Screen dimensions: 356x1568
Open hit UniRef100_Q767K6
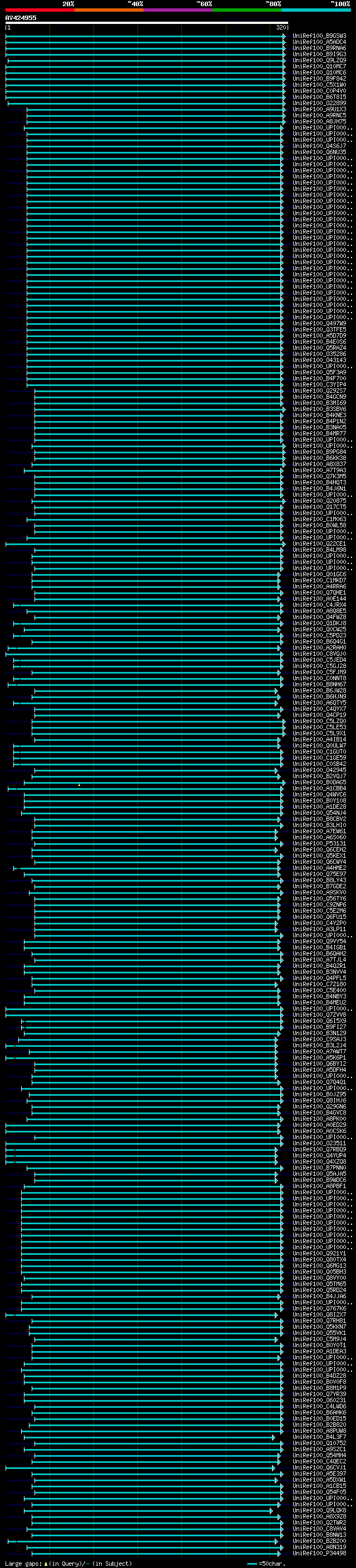tap(319, 1308)
